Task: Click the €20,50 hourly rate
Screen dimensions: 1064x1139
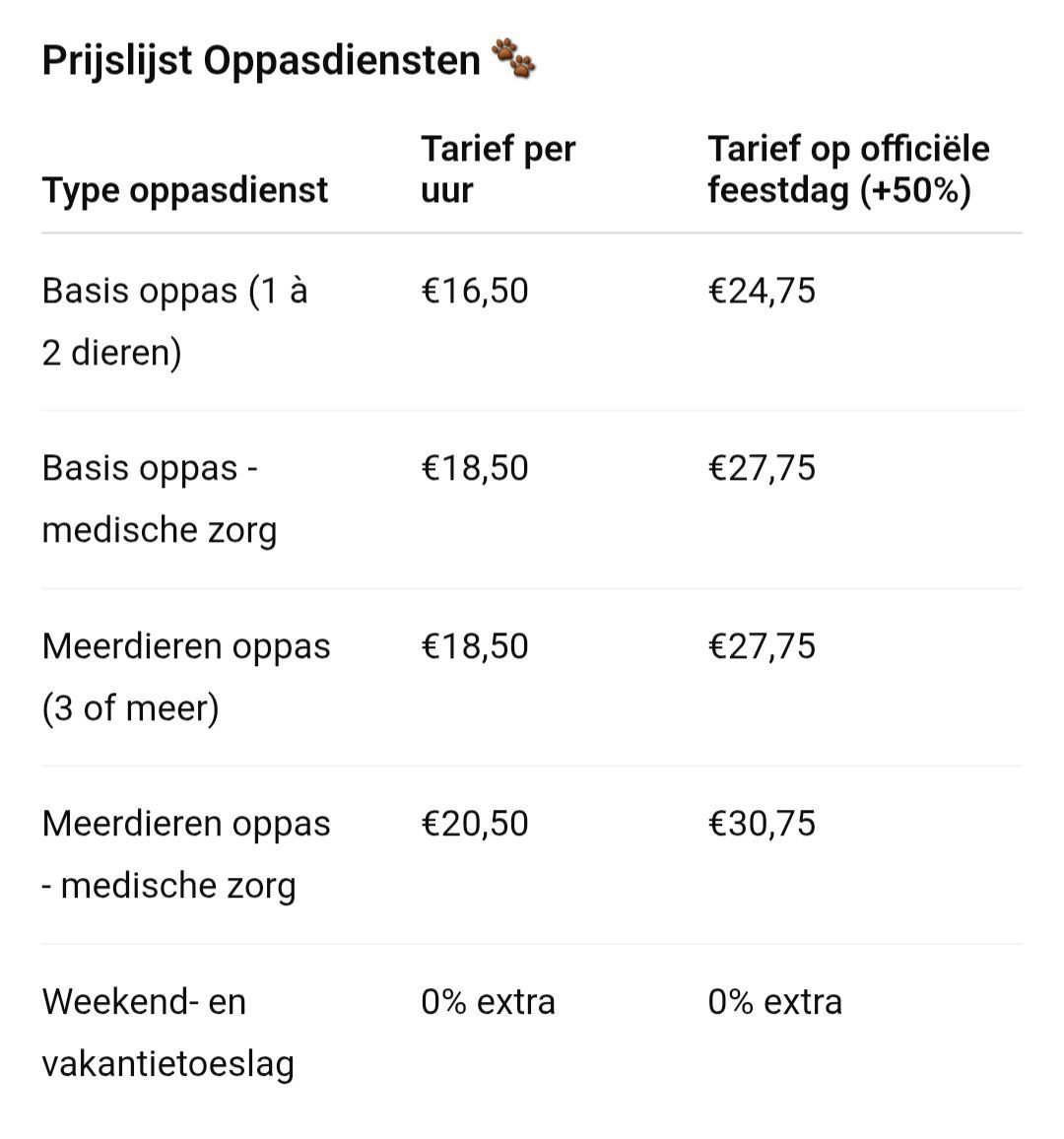Action: point(475,824)
